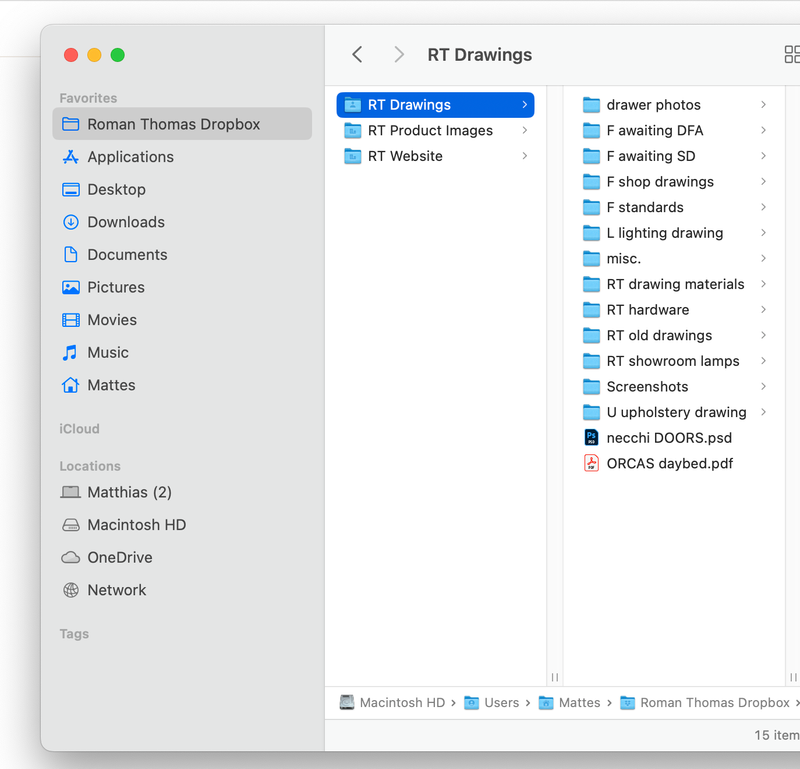Select the RT hardware folder
The image size is (800, 769).
tap(647, 310)
